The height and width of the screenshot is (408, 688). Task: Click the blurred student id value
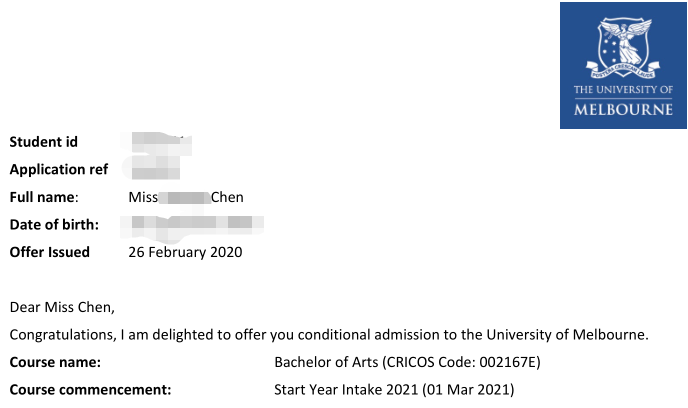tap(154, 142)
